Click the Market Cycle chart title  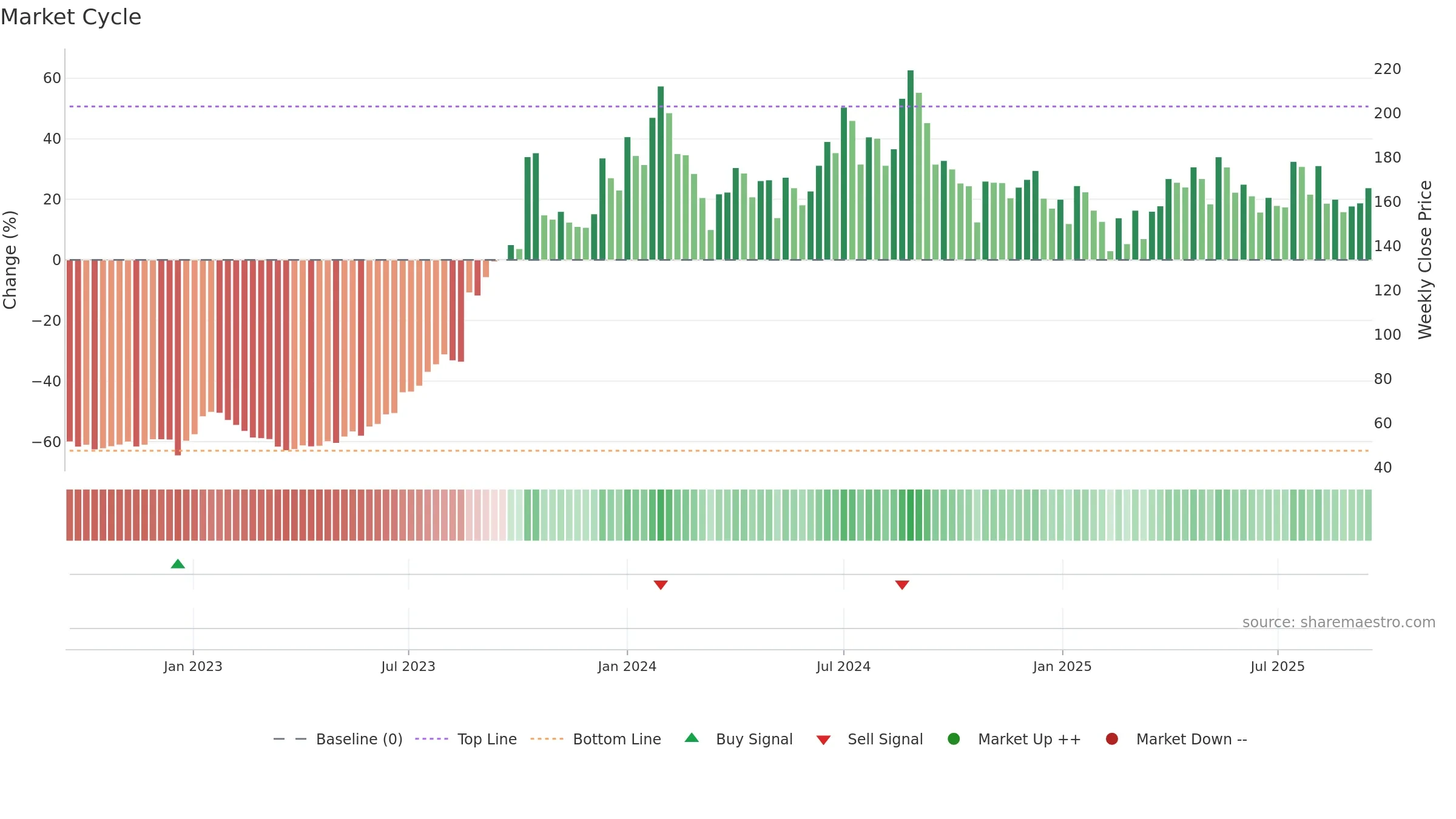click(71, 17)
